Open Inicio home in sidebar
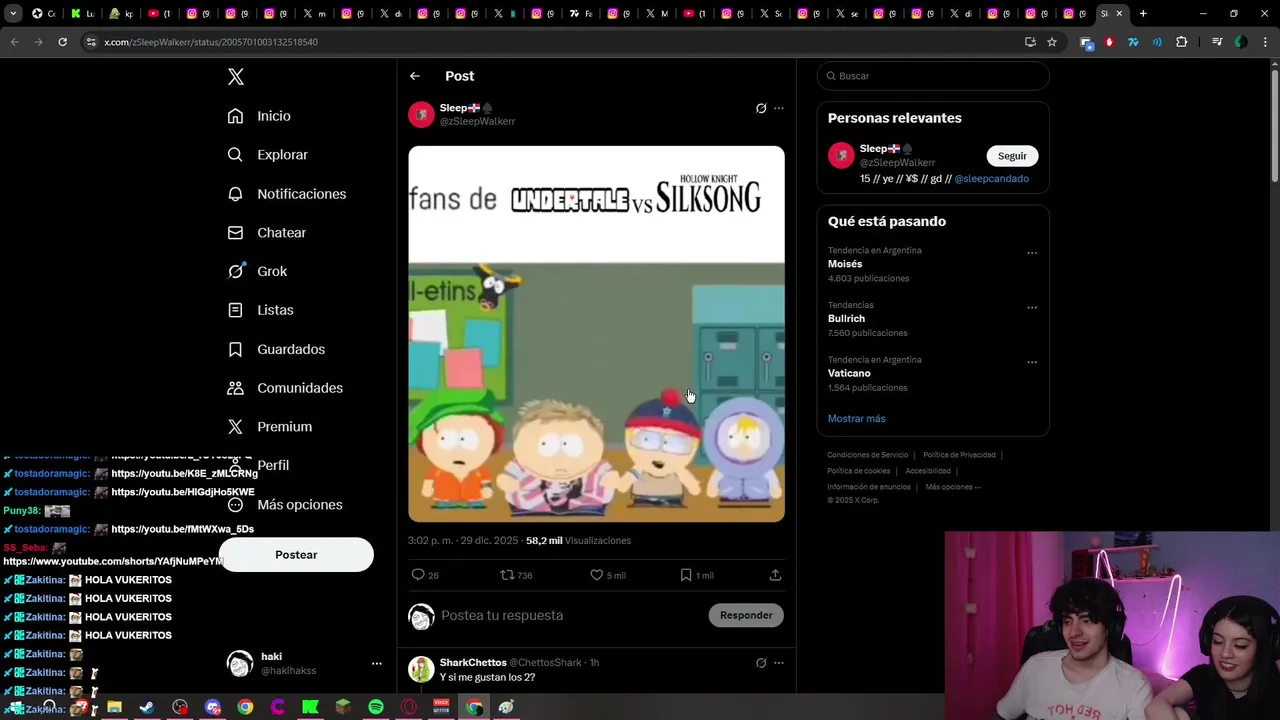 (259, 116)
